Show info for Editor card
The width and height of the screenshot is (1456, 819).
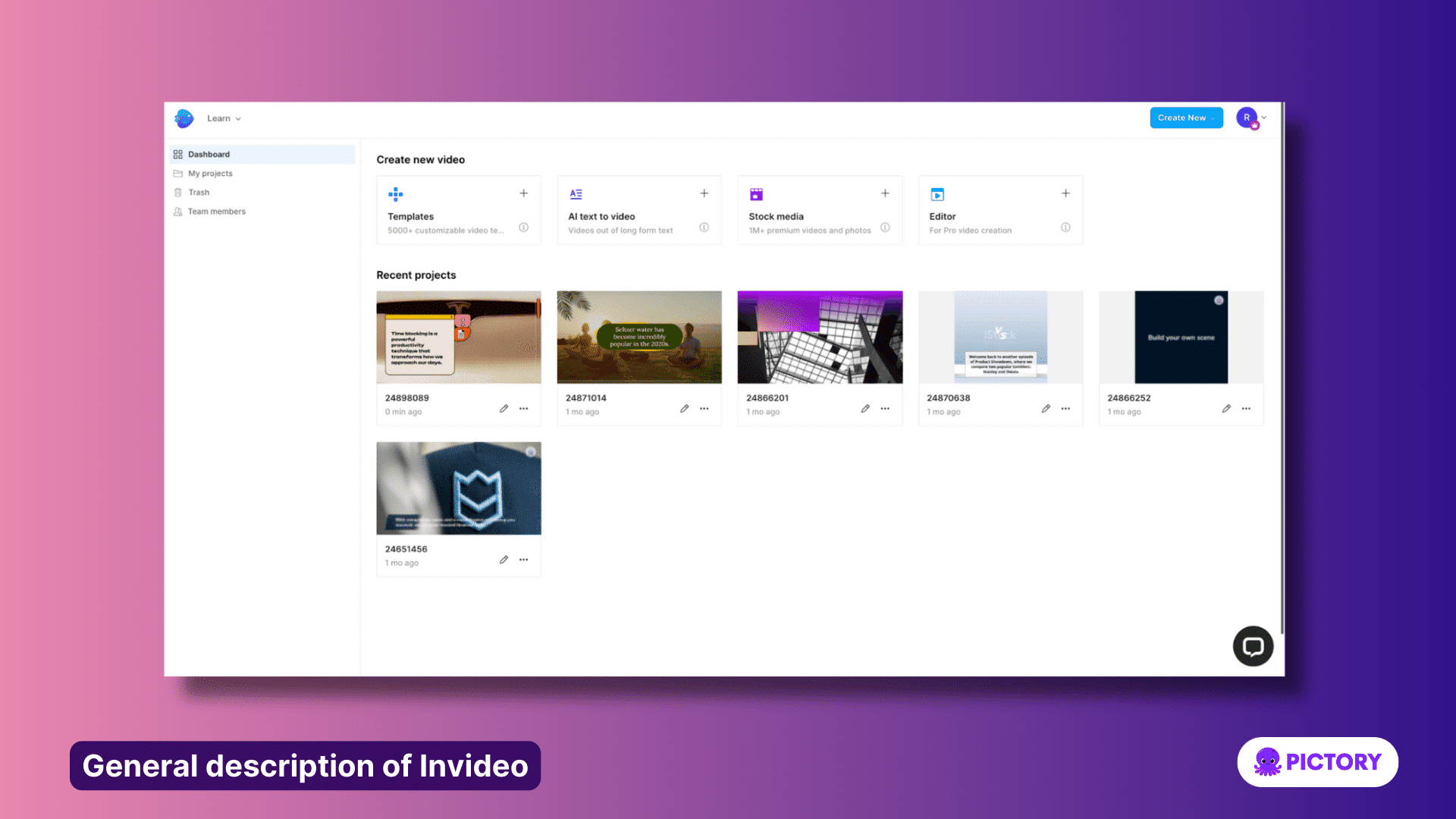click(x=1065, y=227)
